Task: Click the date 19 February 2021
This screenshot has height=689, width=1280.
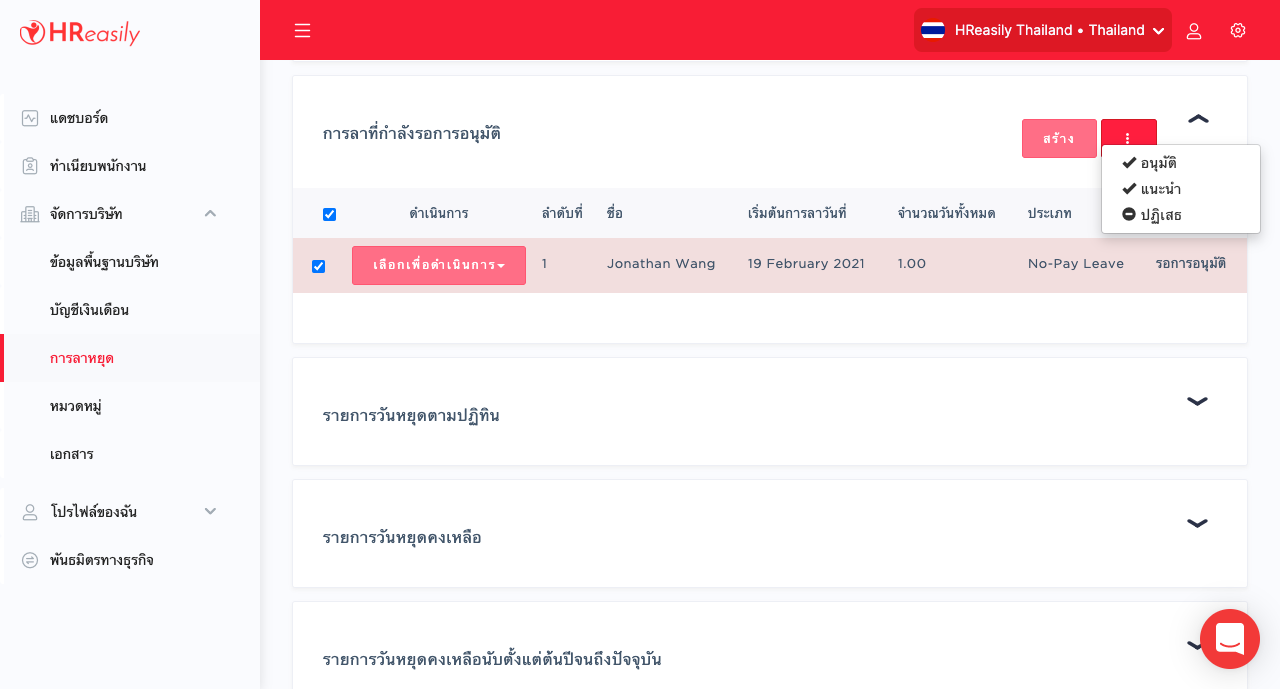Action: pyautogui.click(x=806, y=264)
